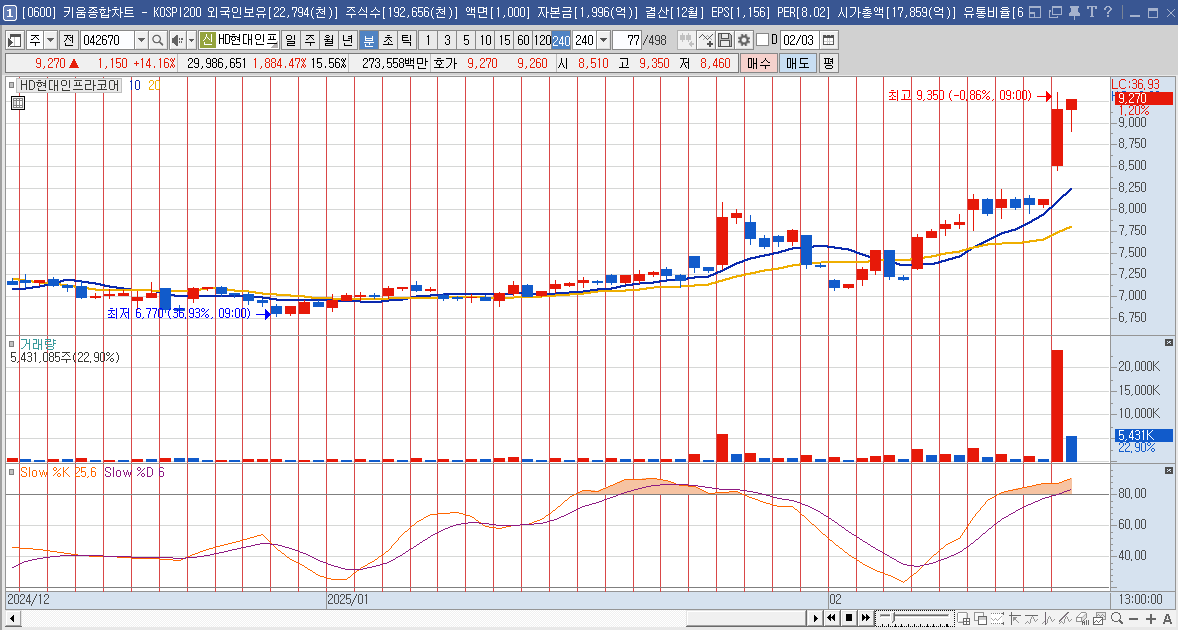Open chart settings gear icon
Screen dimensions: 1178x630
coord(744,40)
